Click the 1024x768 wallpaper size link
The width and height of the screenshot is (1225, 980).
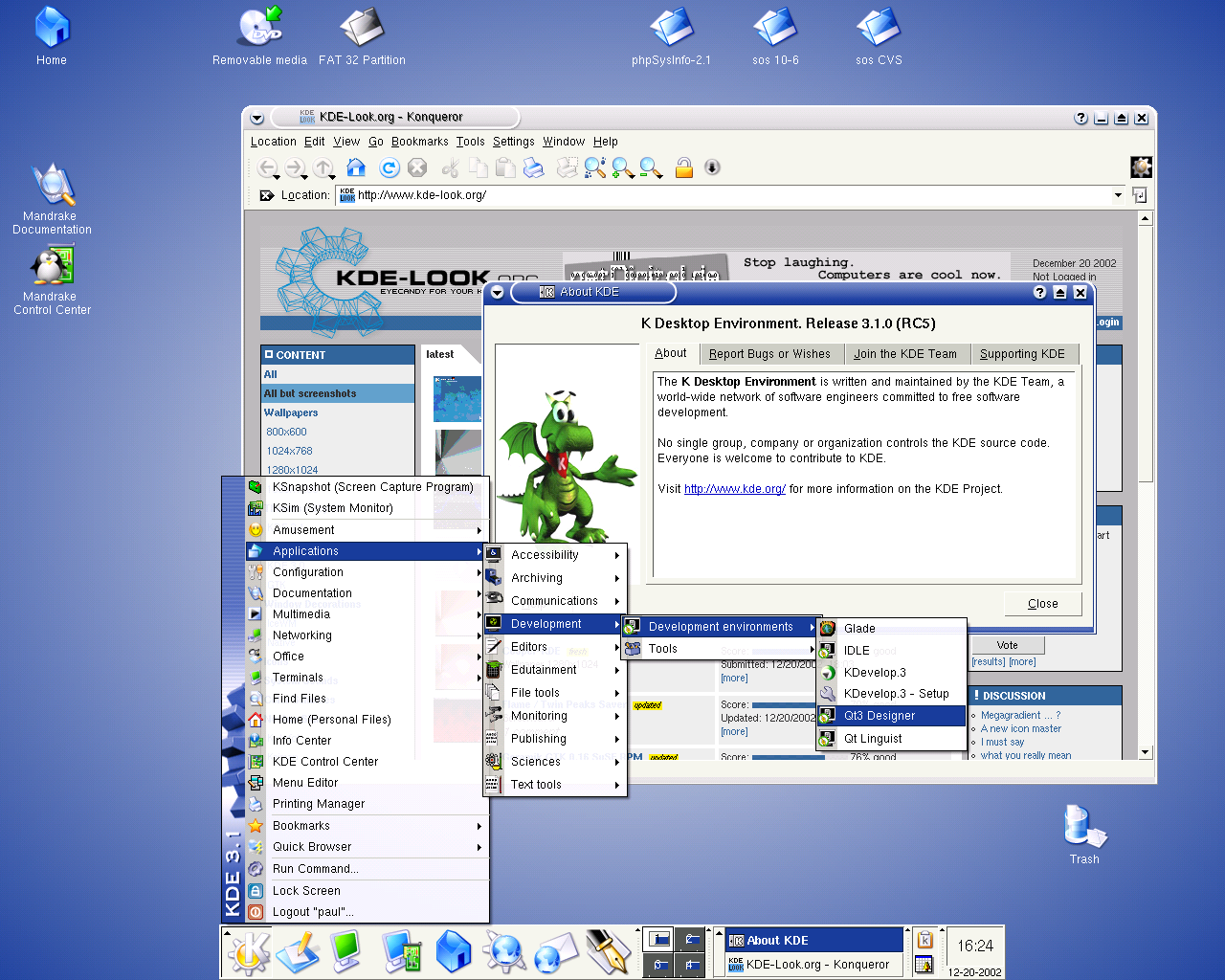289,451
